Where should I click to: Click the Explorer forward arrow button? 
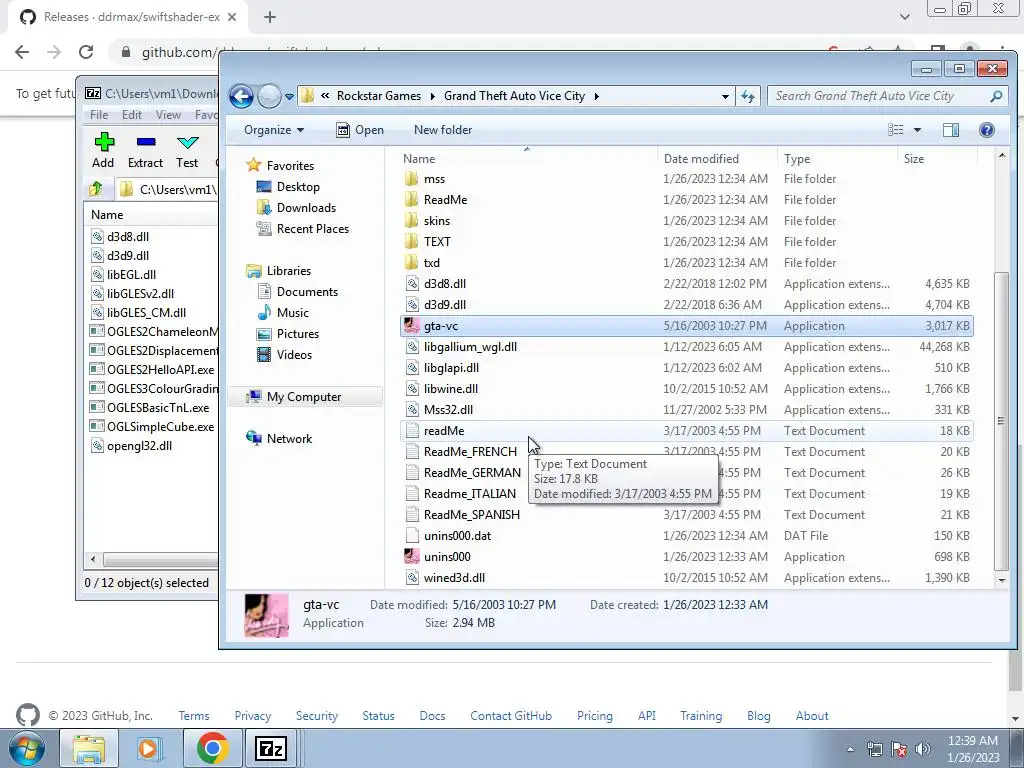(x=269, y=96)
